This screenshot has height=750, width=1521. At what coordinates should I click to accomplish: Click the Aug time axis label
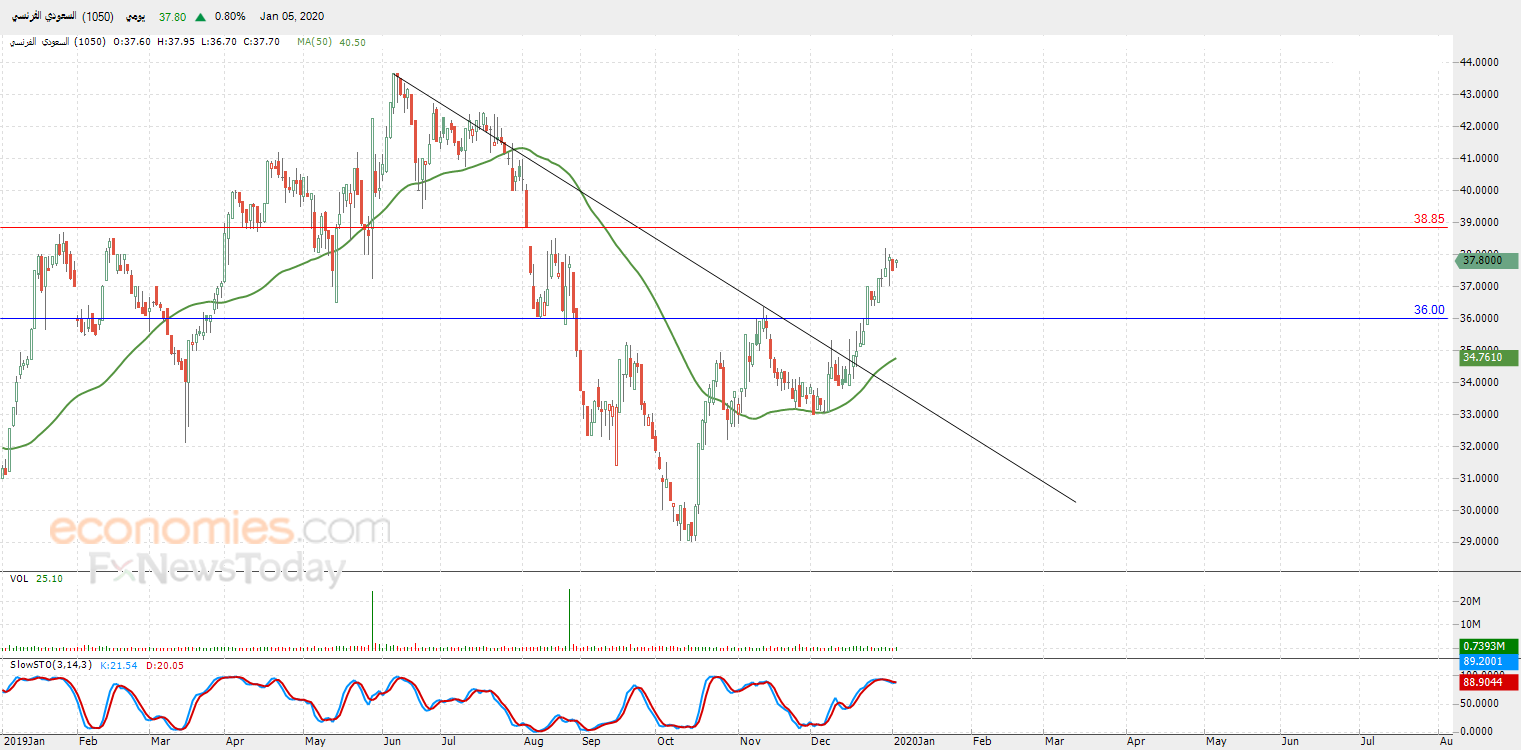click(x=533, y=741)
